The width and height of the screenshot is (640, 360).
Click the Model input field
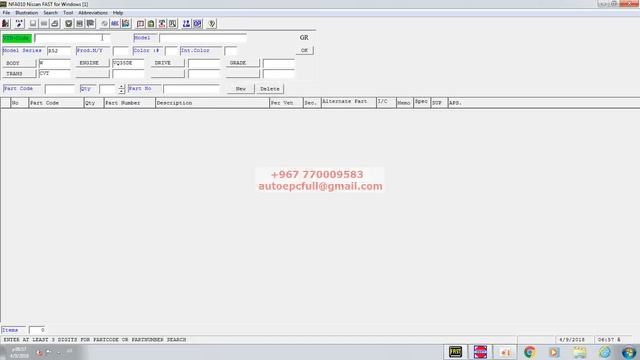click(x=203, y=38)
